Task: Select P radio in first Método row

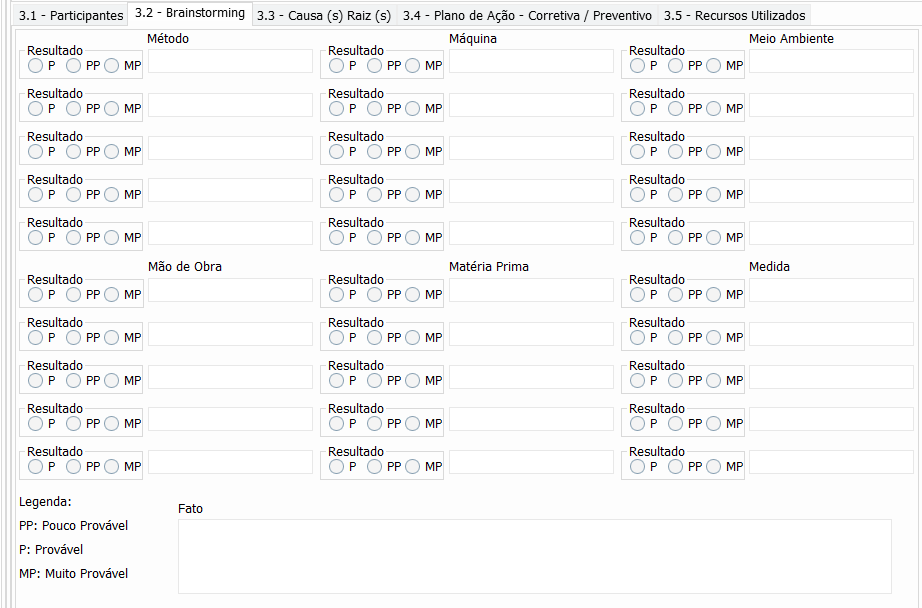Action: pos(36,66)
